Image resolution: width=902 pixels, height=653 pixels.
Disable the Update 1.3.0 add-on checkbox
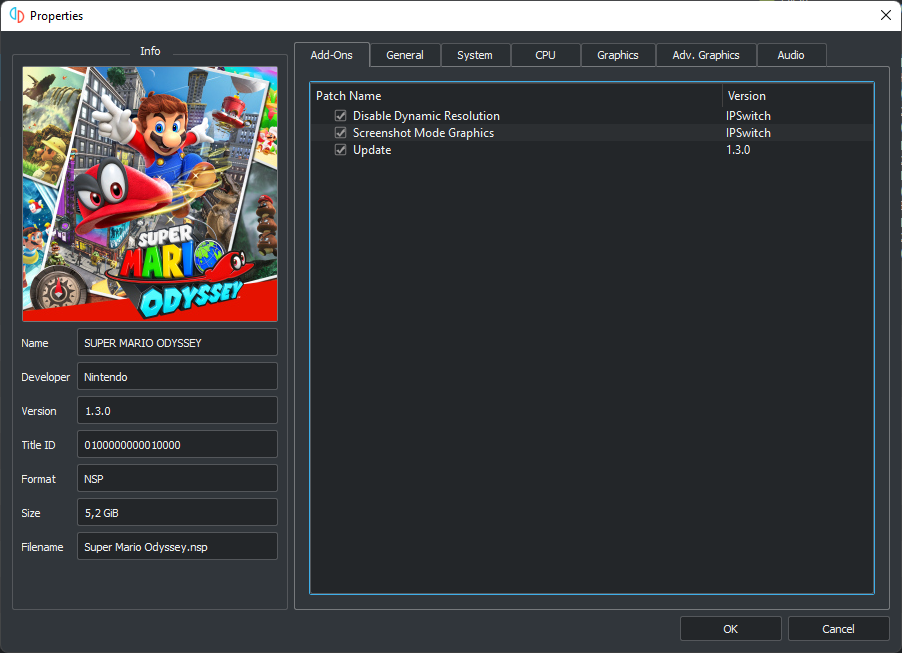[340, 150]
